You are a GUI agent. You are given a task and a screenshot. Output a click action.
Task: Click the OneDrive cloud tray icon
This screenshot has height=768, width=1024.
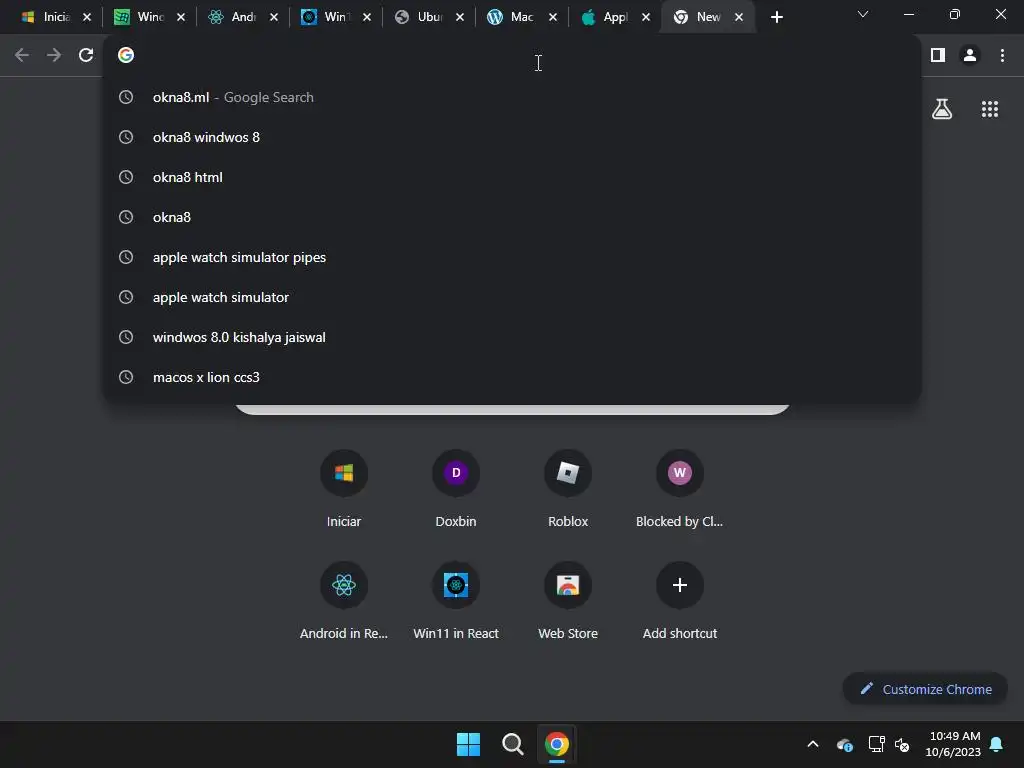(844, 744)
